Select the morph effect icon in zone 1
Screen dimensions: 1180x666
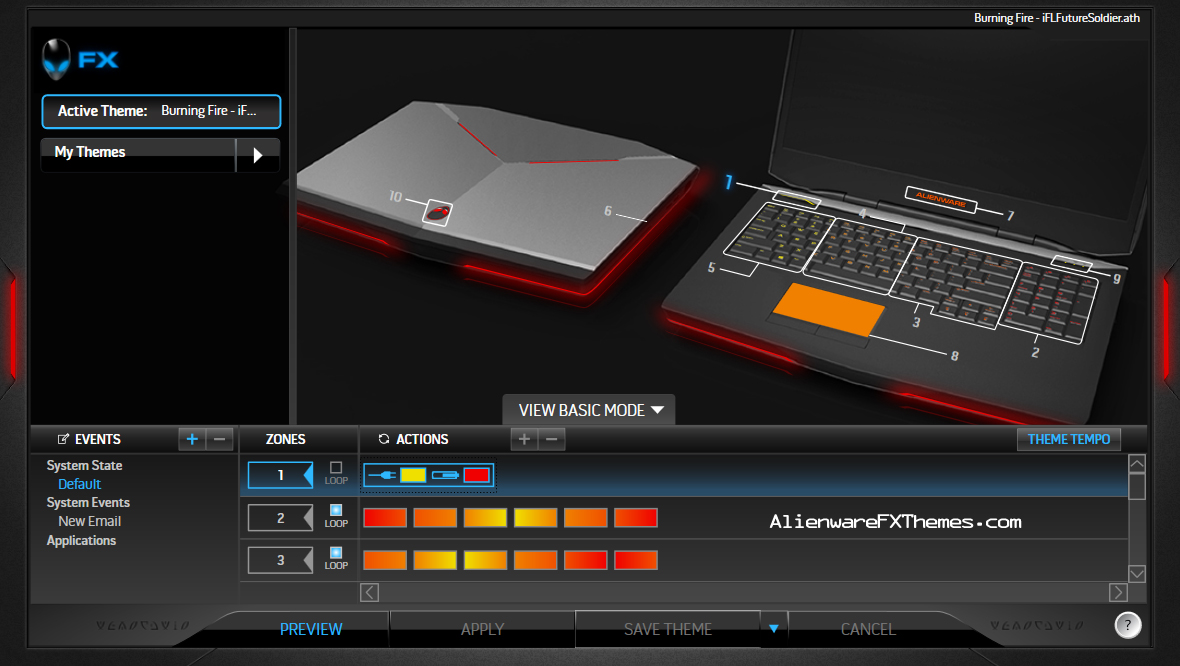click(x=445, y=475)
